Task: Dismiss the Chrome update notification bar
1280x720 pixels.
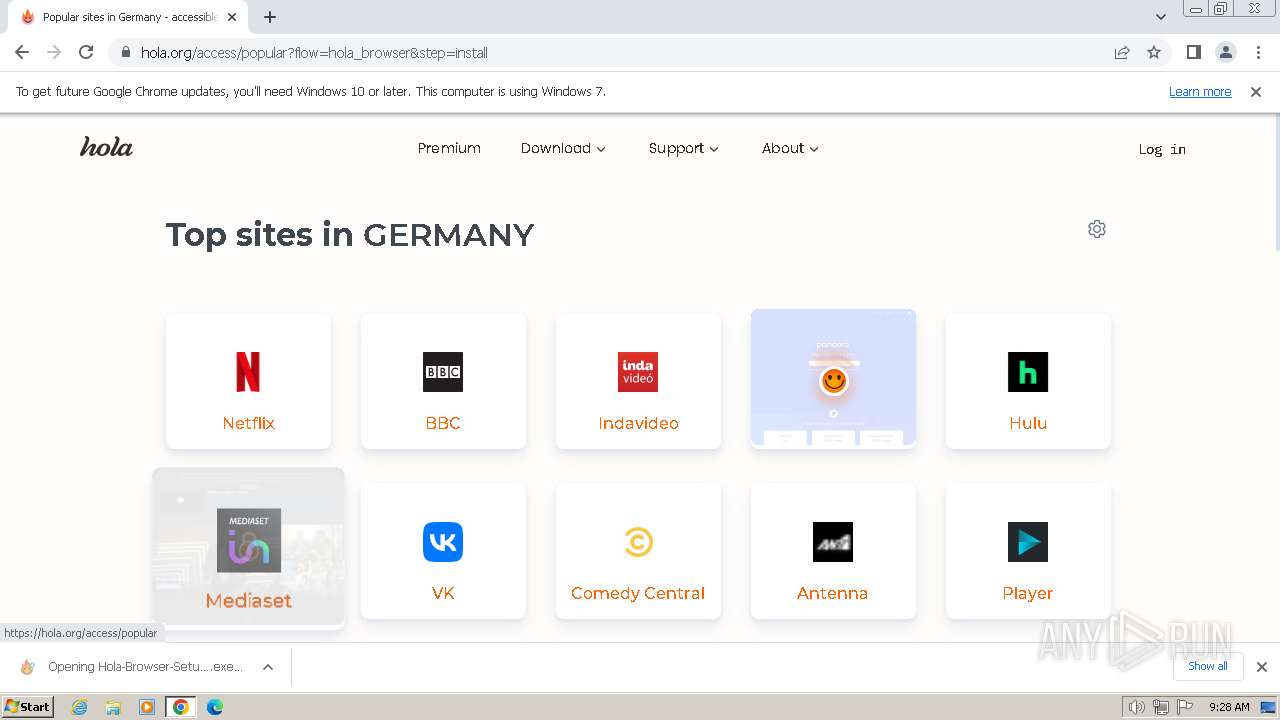Action: (1256, 91)
